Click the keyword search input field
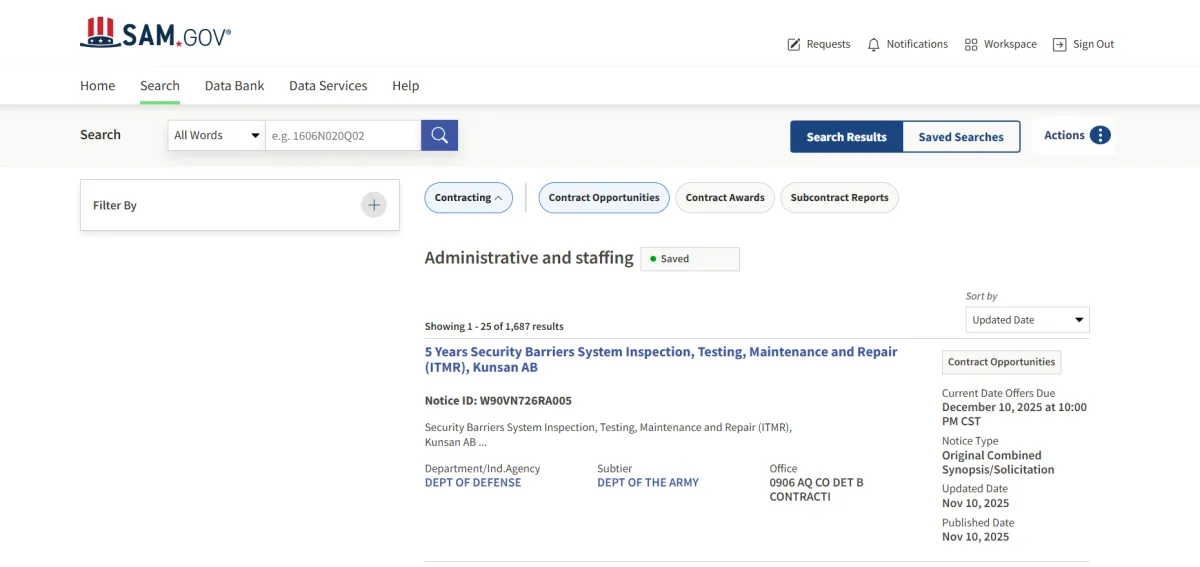 tap(342, 136)
